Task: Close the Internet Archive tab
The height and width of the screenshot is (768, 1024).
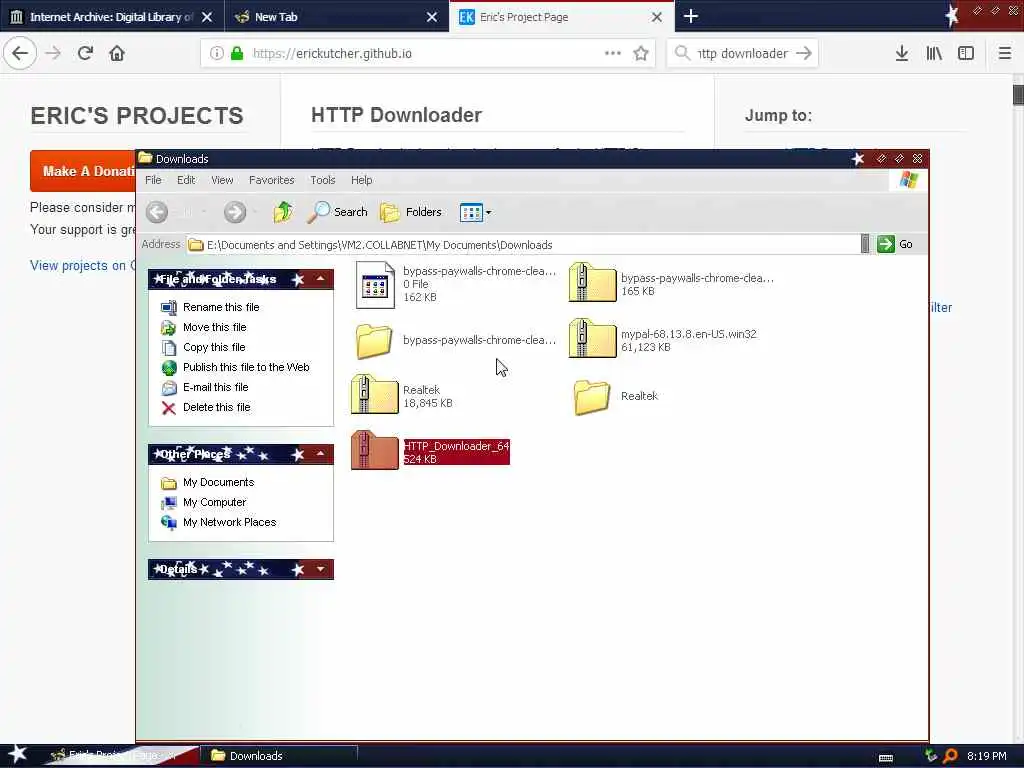Action: (x=207, y=17)
